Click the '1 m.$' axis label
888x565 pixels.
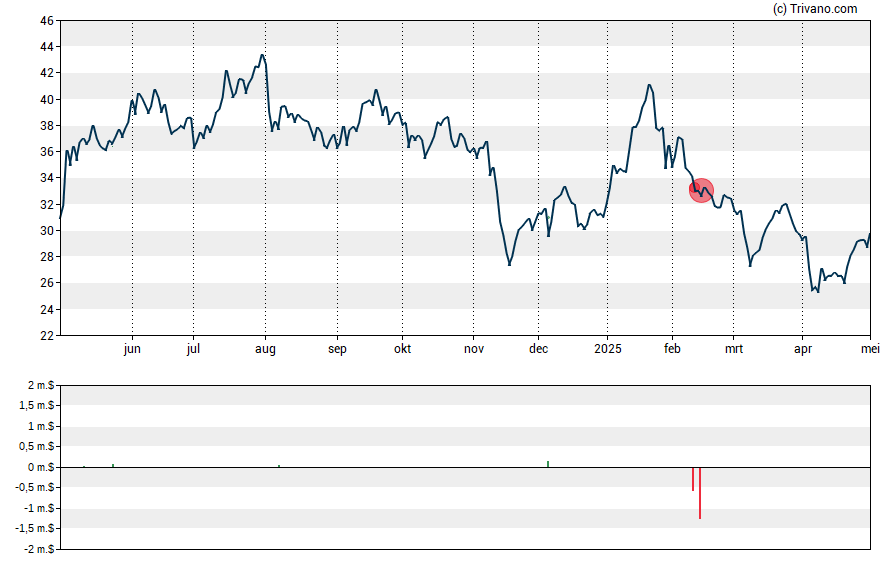[41, 426]
